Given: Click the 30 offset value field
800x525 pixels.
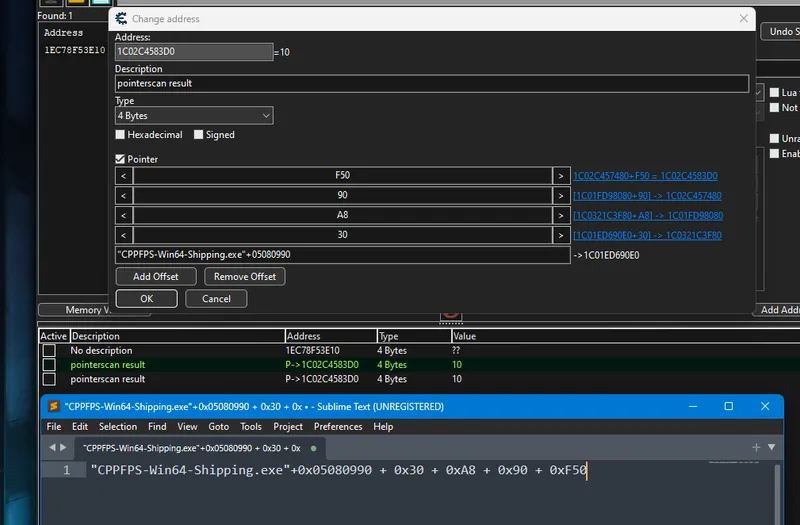Looking at the screenshot, I should click(342, 235).
